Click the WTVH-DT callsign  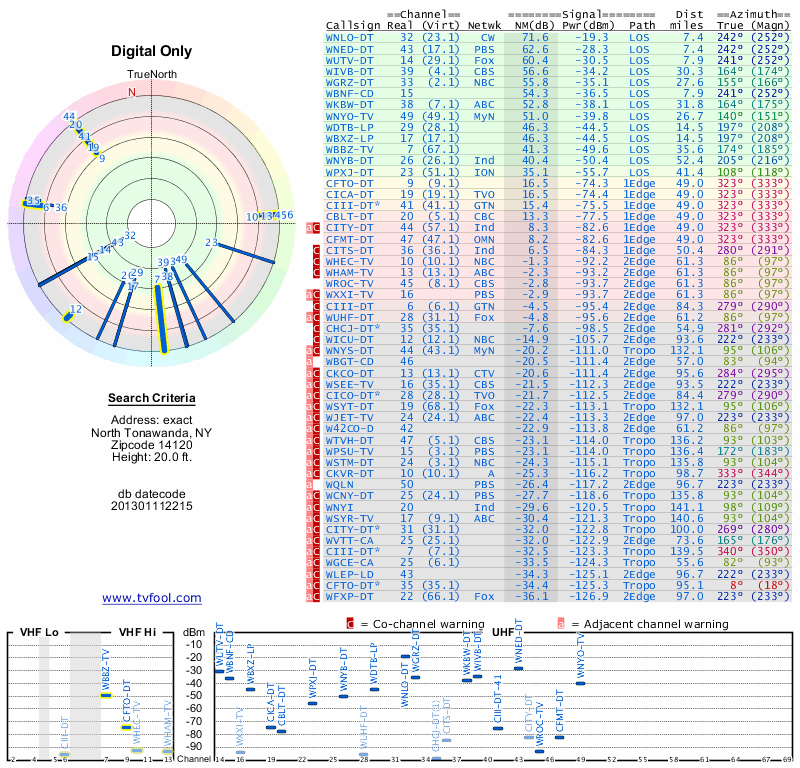click(349, 440)
